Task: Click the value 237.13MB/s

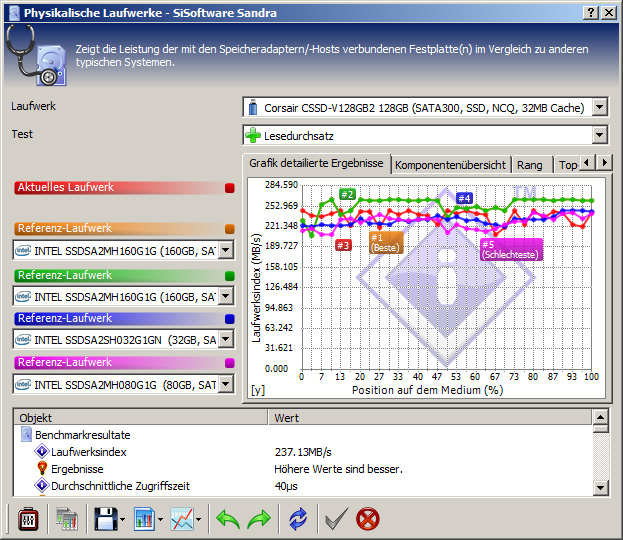Action: (303, 452)
